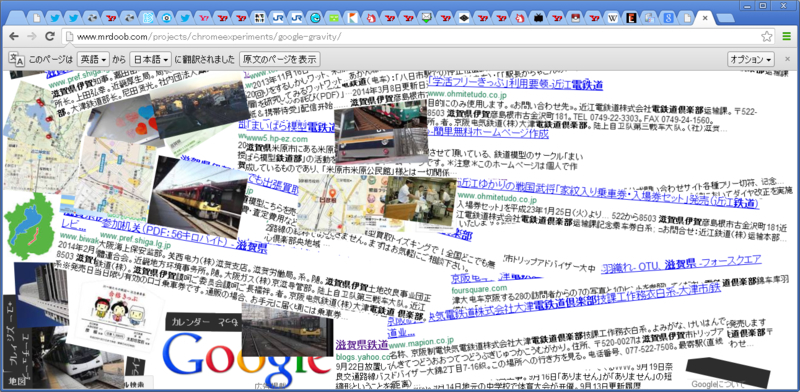Switch to the tab with blue maze icon

147,18
